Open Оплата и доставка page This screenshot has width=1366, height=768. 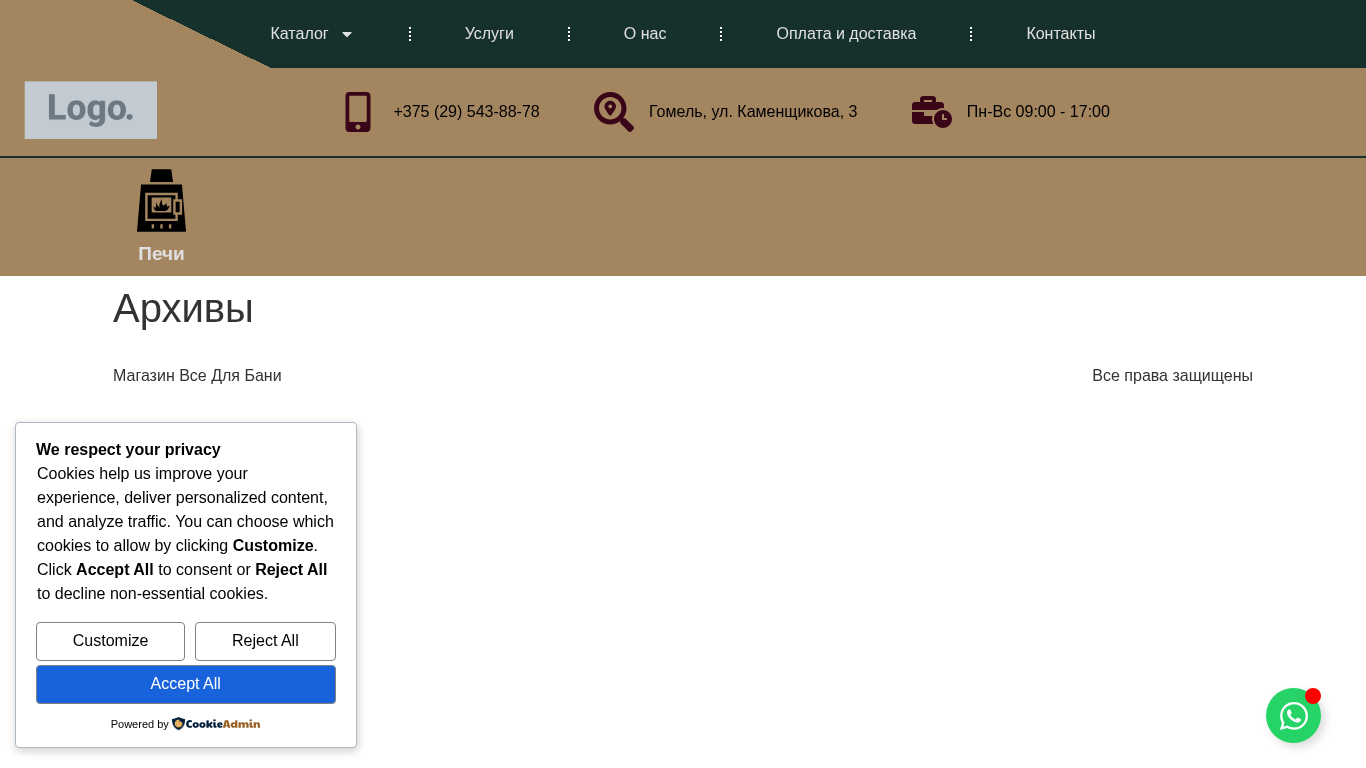click(846, 34)
